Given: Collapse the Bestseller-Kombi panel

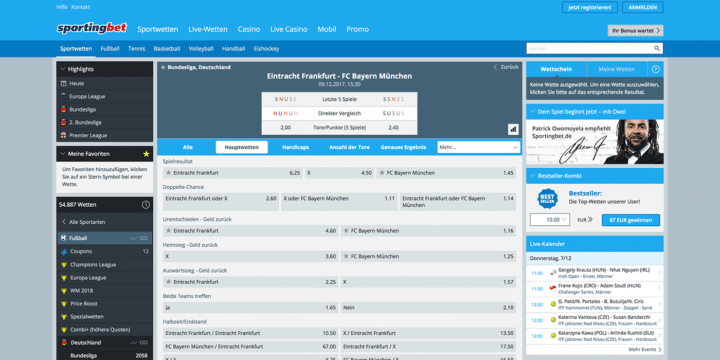Looking at the screenshot, I should click(x=533, y=176).
